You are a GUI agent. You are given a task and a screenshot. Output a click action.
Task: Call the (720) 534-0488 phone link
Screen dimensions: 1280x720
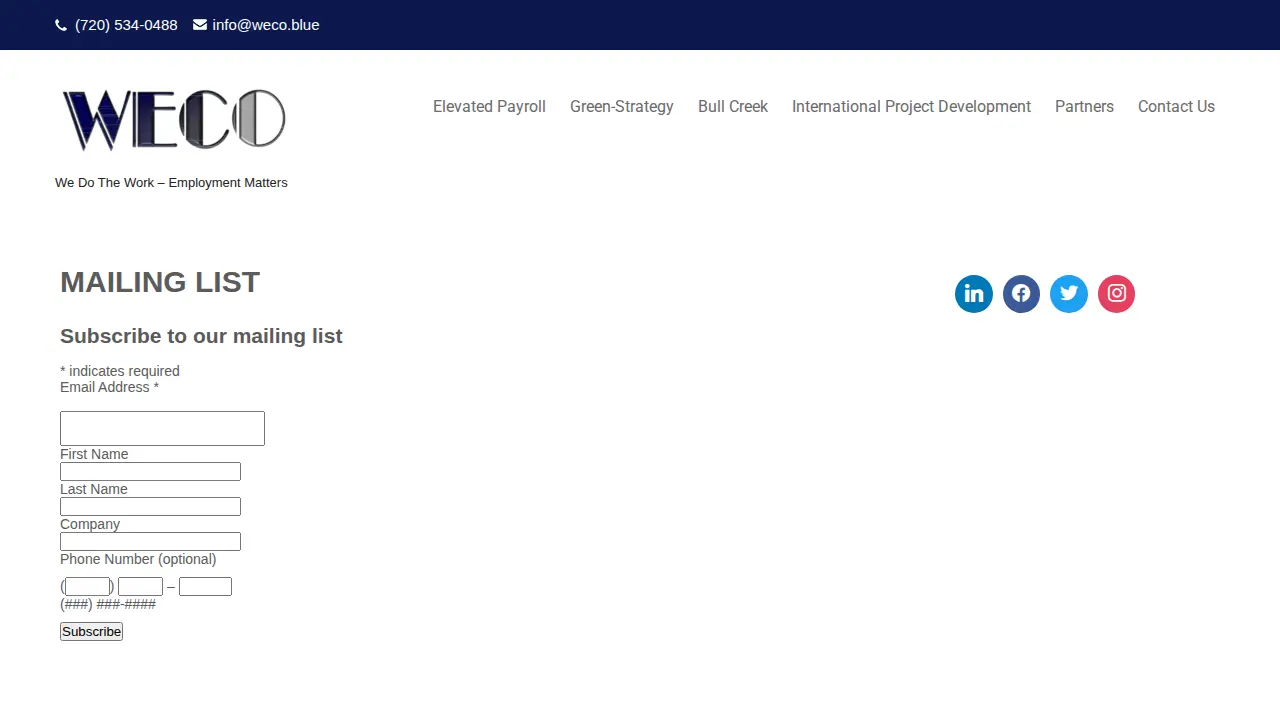(126, 25)
